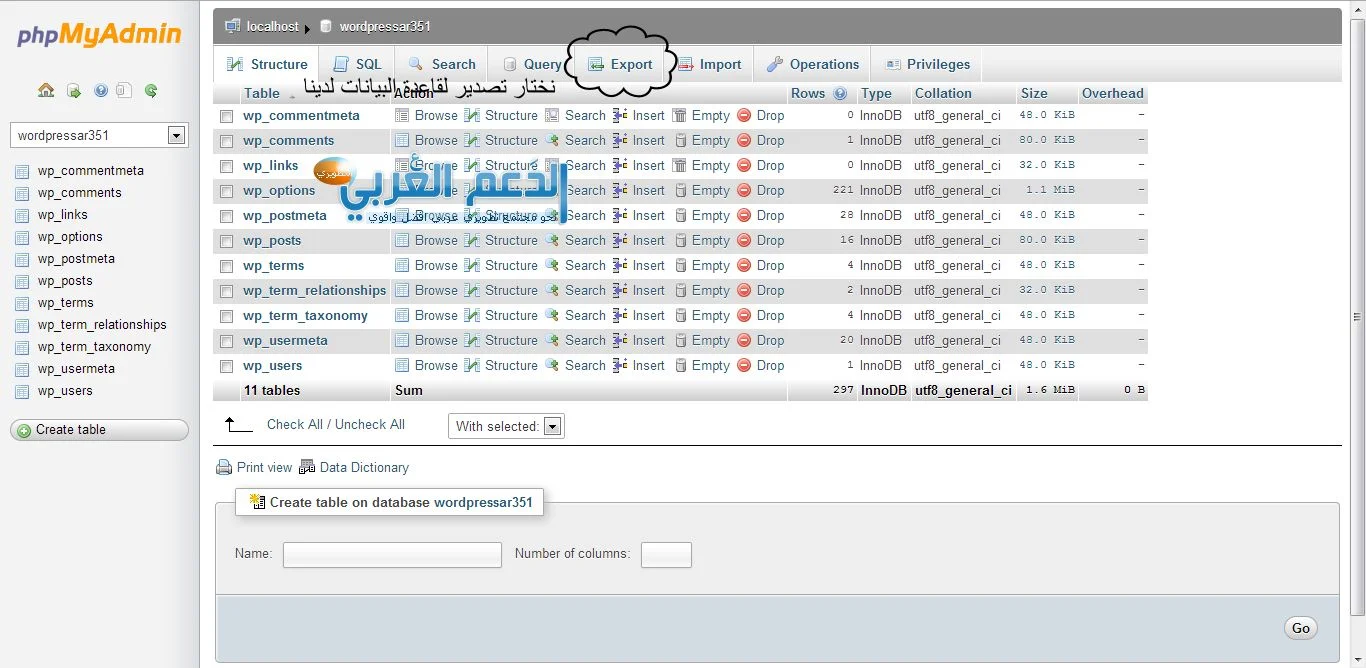Open wp_postmeta in the sidebar table list
1366x668 pixels.
coord(76,259)
